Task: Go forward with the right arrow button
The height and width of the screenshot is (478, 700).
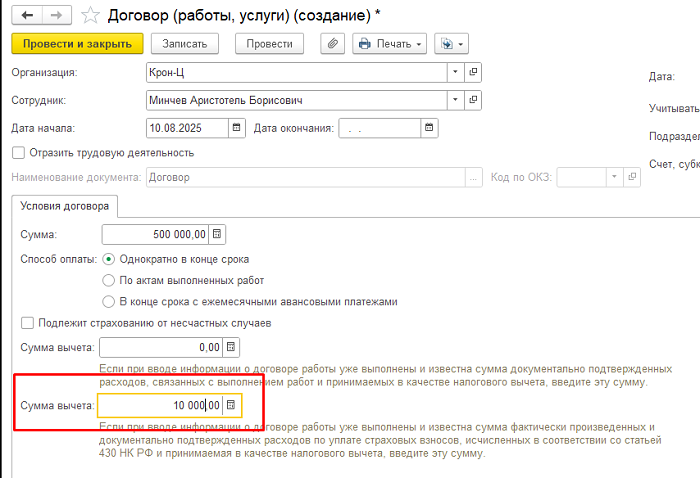Action: coord(57,16)
